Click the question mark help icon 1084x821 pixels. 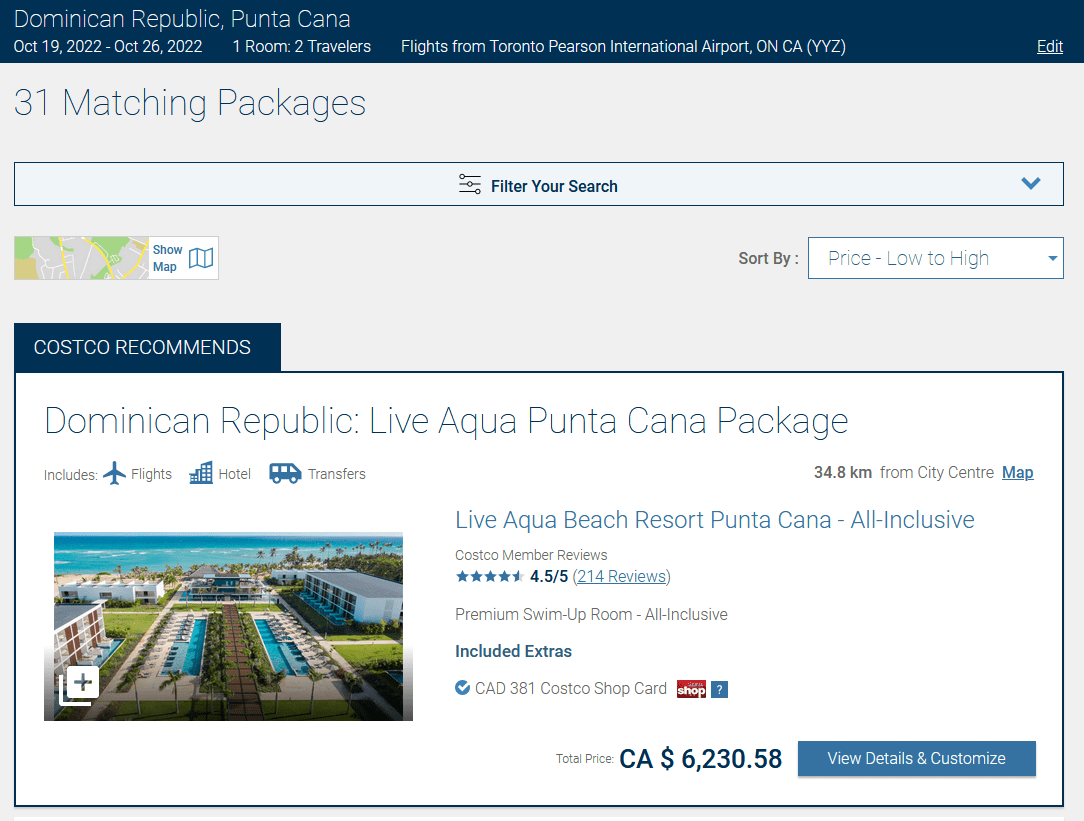point(720,689)
